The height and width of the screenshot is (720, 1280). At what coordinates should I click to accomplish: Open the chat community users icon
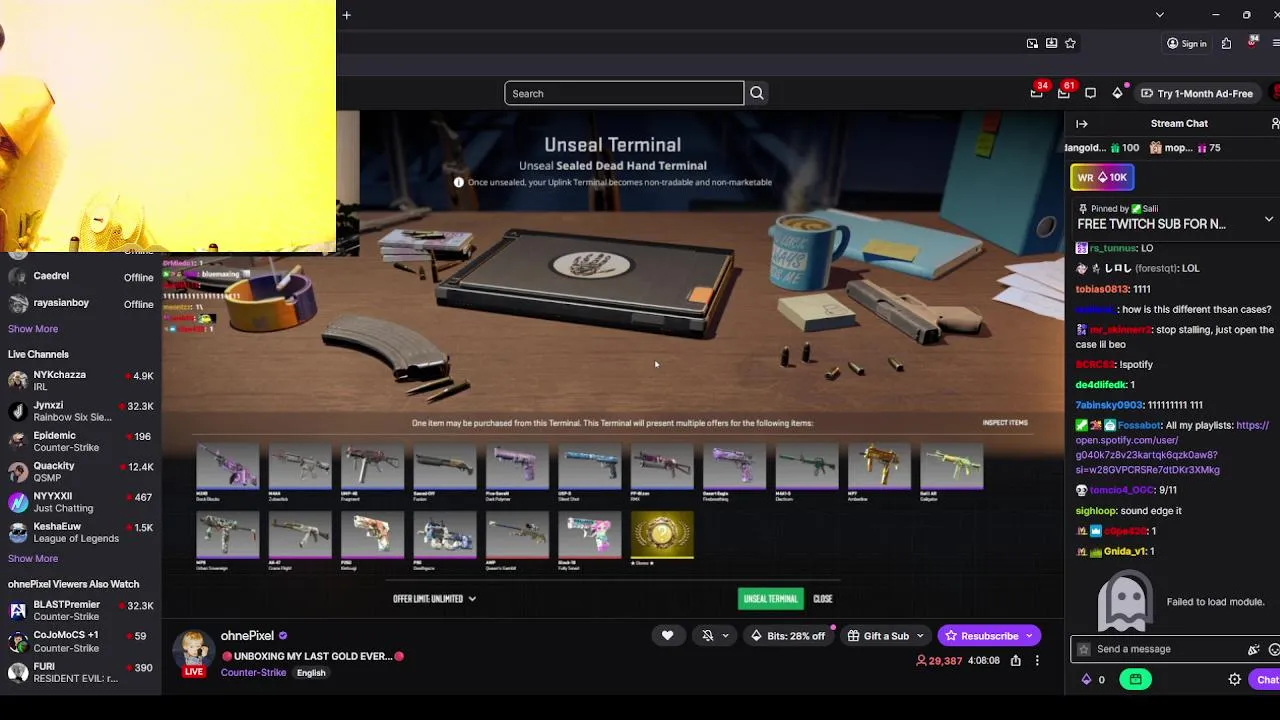tap(1275, 123)
